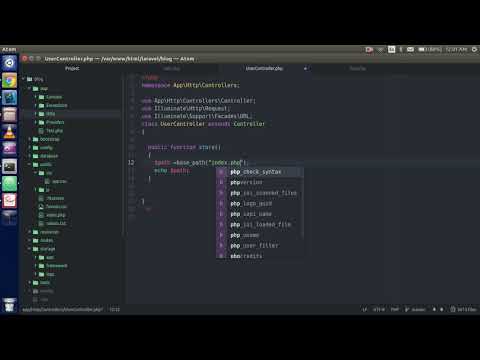Click the 'namespace App\Http\Controllers;' line
Screen dimensions: 480x360
click(190, 85)
